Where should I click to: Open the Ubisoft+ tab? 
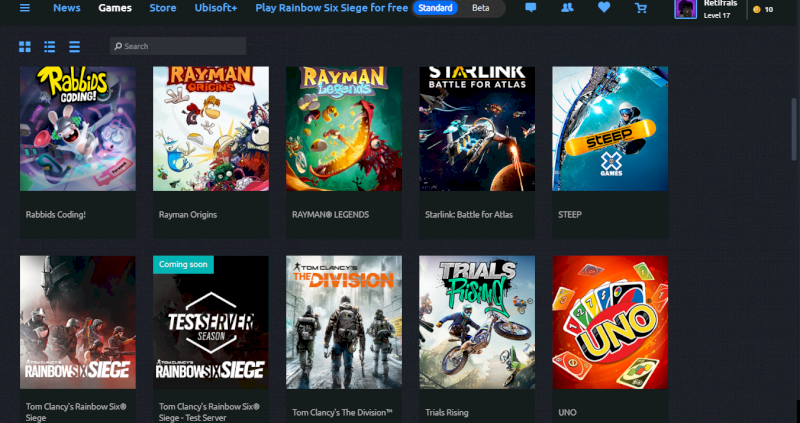pyautogui.click(x=215, y=8)
